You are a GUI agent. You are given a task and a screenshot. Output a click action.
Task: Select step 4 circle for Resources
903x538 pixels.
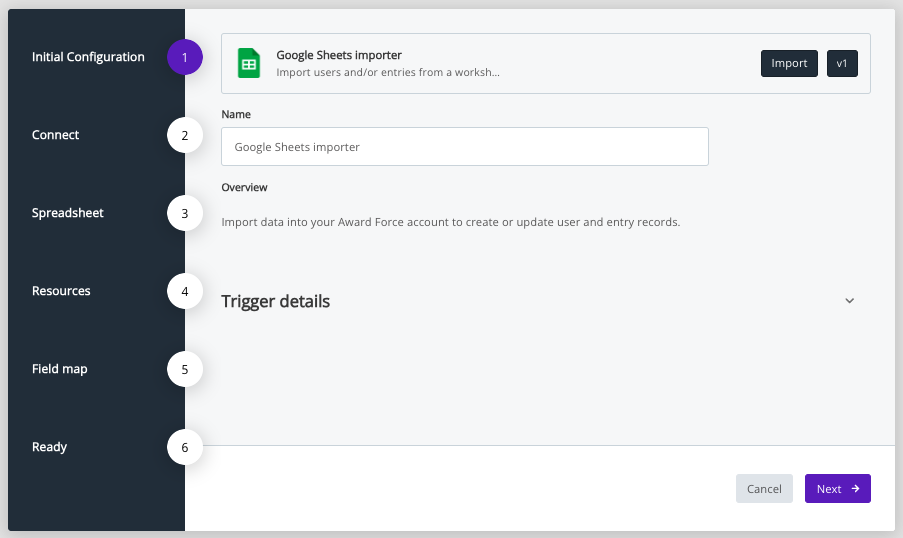[x=185, y=291]
